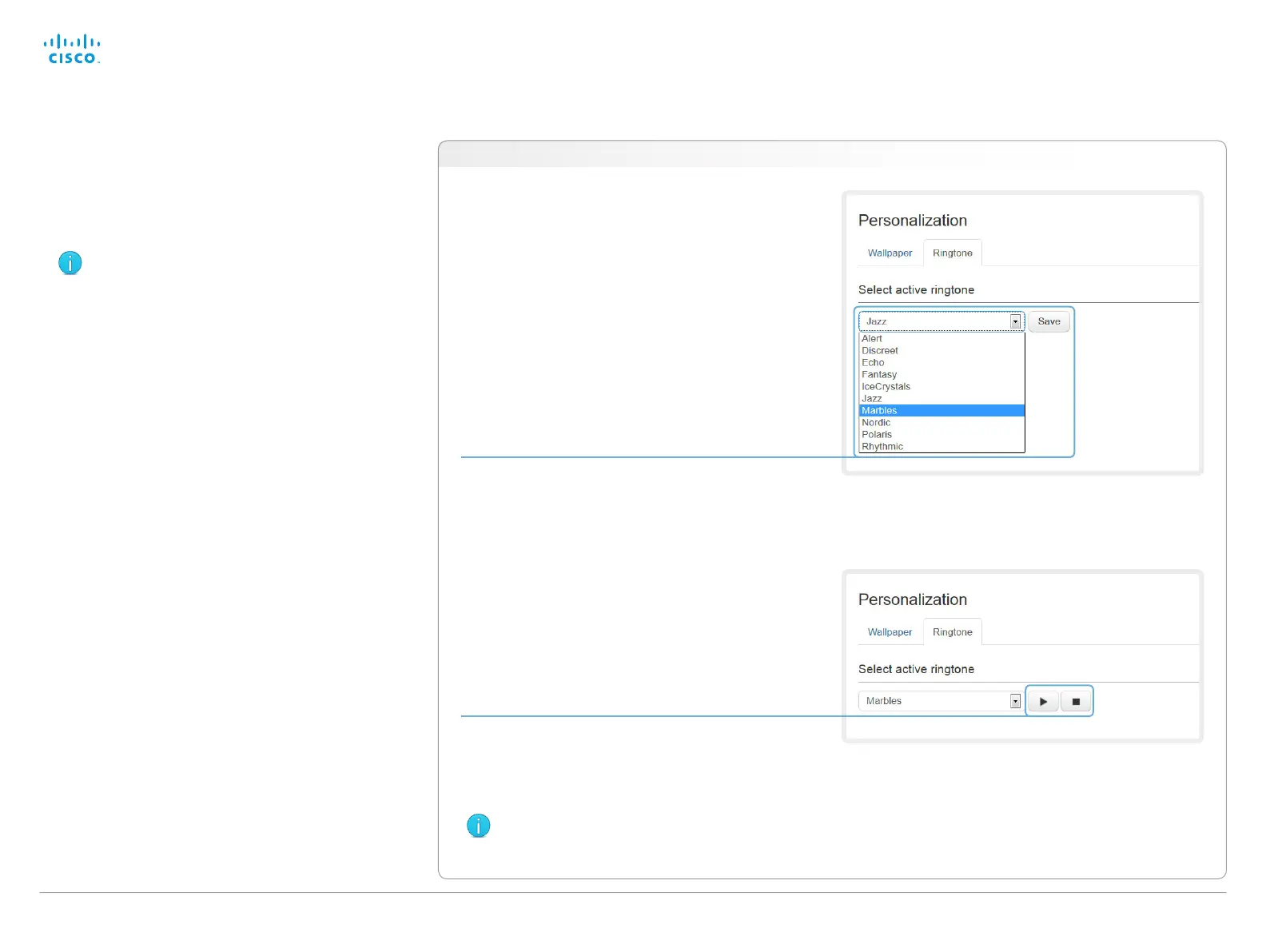This screenshot has height=952, width=1266.
Task: Switch to Wallpaper tab in lower panel
Action: 890,631
